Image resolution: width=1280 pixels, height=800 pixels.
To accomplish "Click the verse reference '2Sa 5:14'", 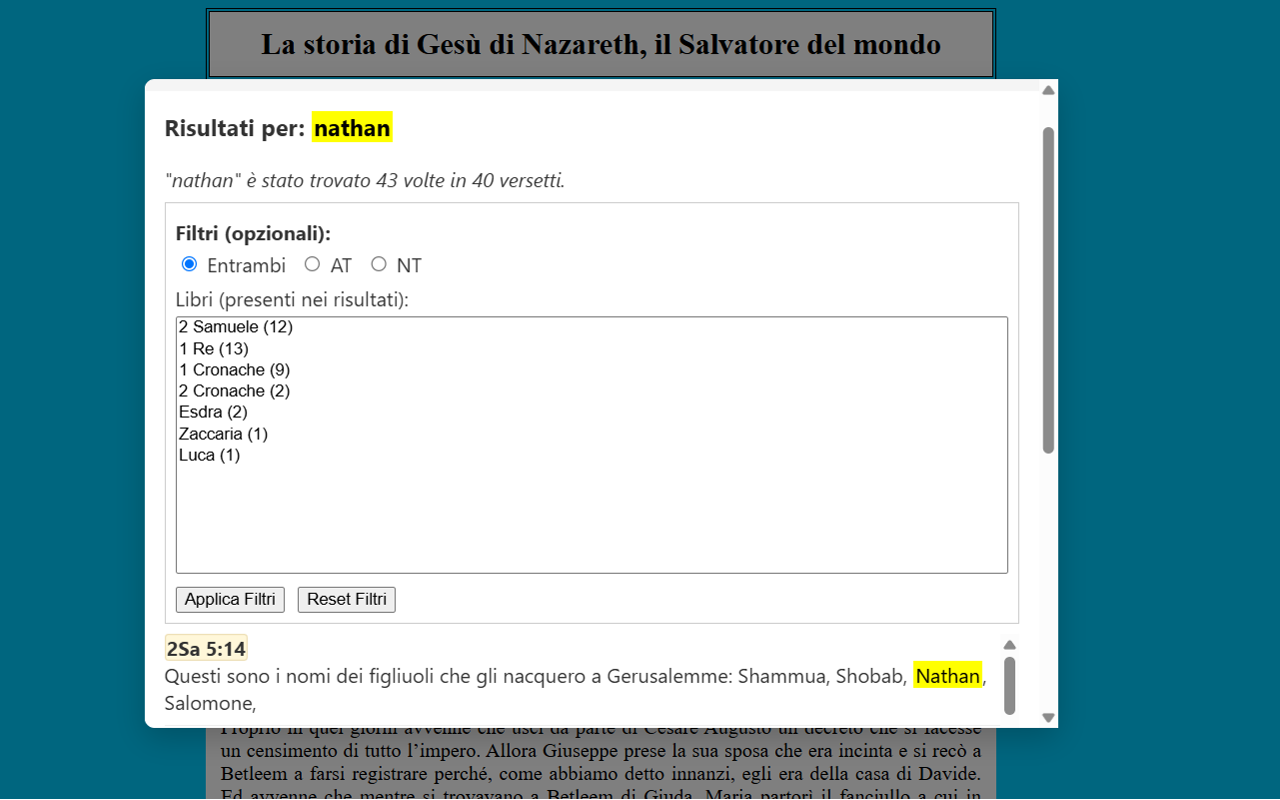I will coord(206,647).
